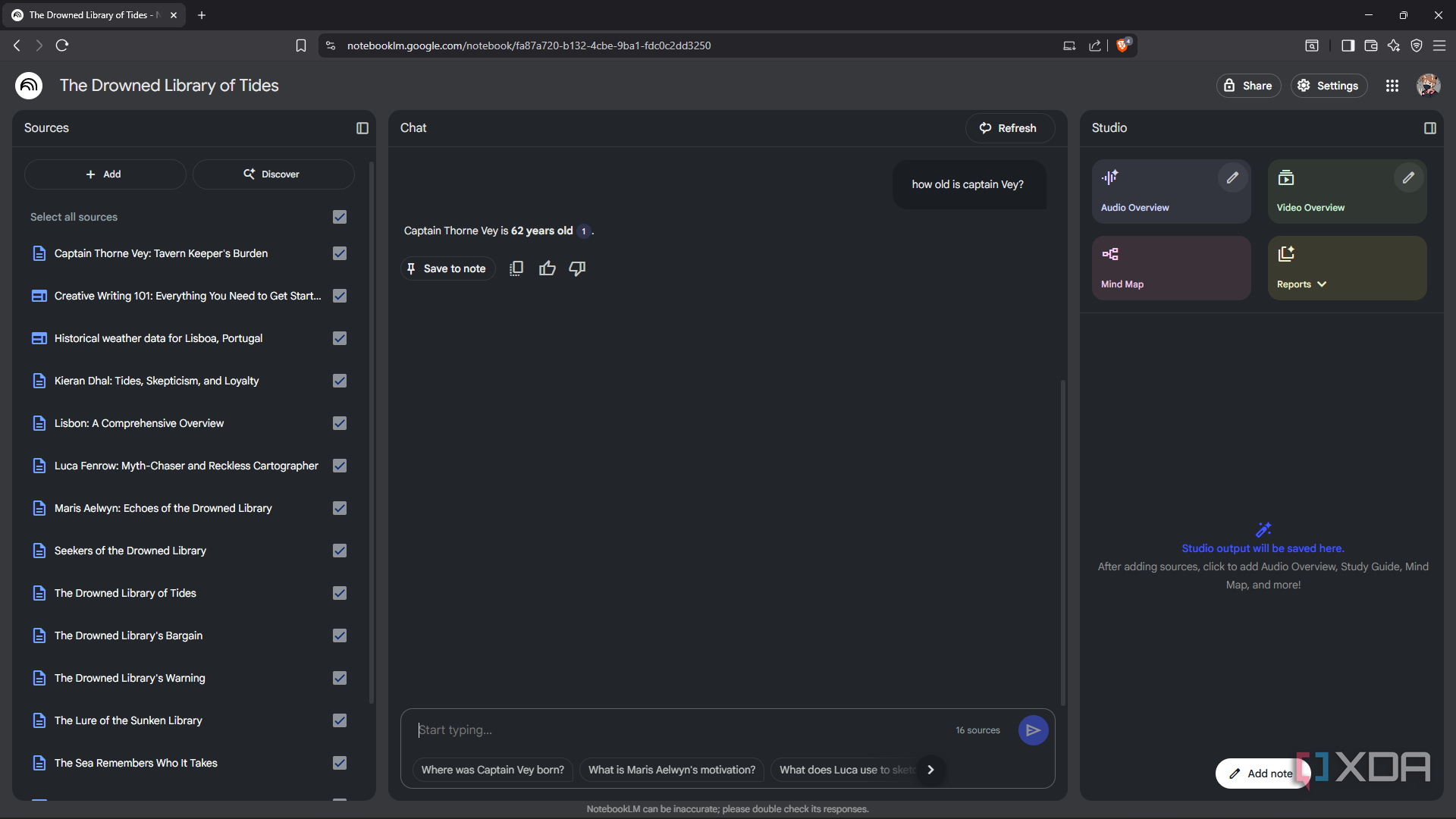Uncheck Lisbon: A Comprehensive Overview source
The width and height of the screenshot is (1456, 819).
click(340, 423)
